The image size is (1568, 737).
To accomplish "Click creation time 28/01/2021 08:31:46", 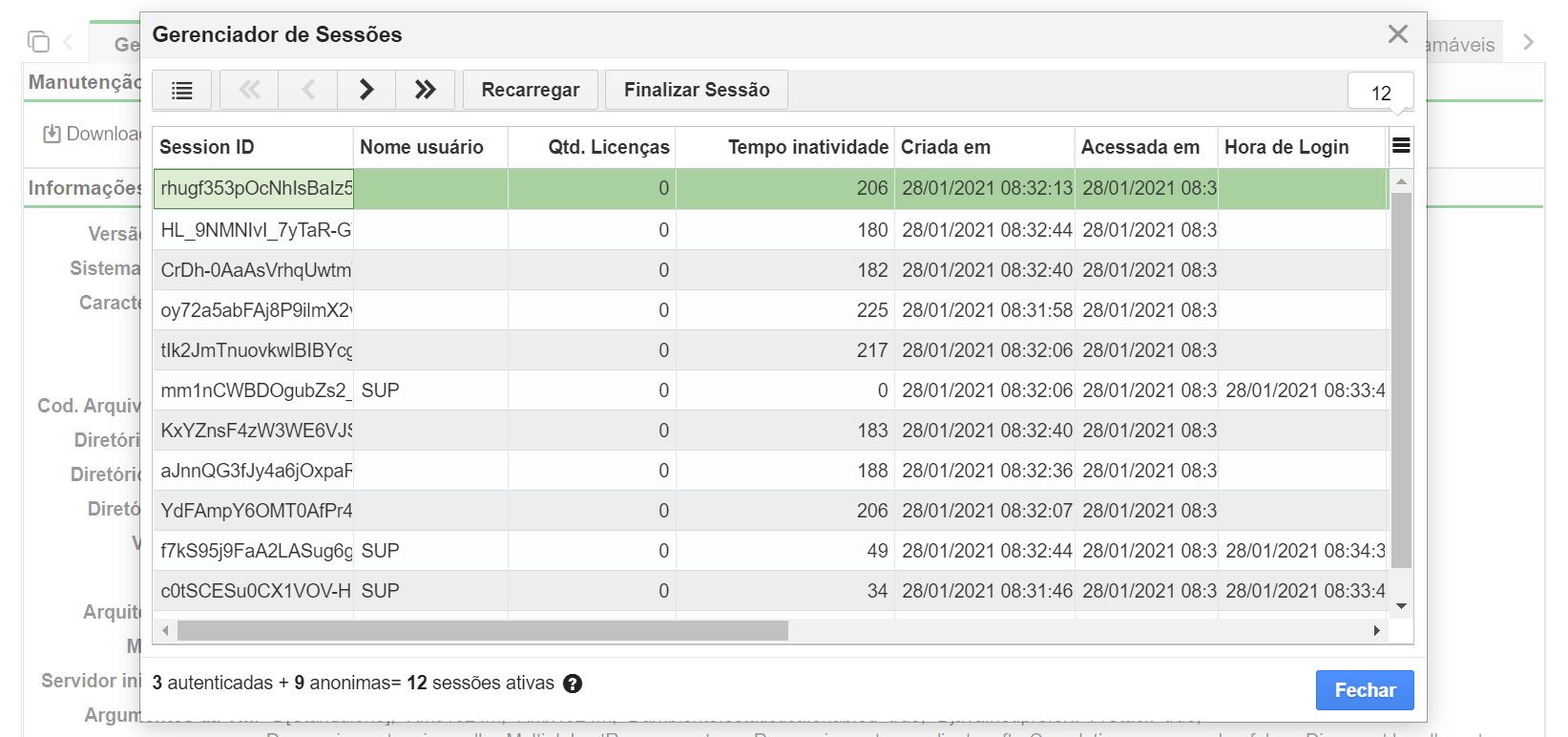I will [x=987, y=591].
